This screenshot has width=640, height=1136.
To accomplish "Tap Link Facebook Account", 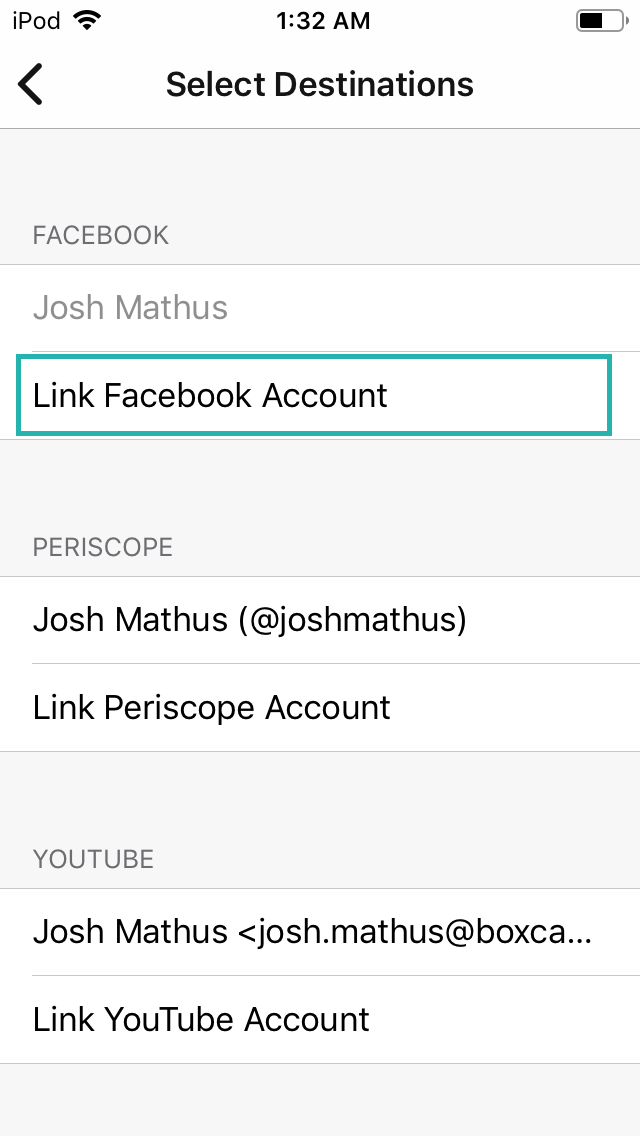I will tap(210, 396).
